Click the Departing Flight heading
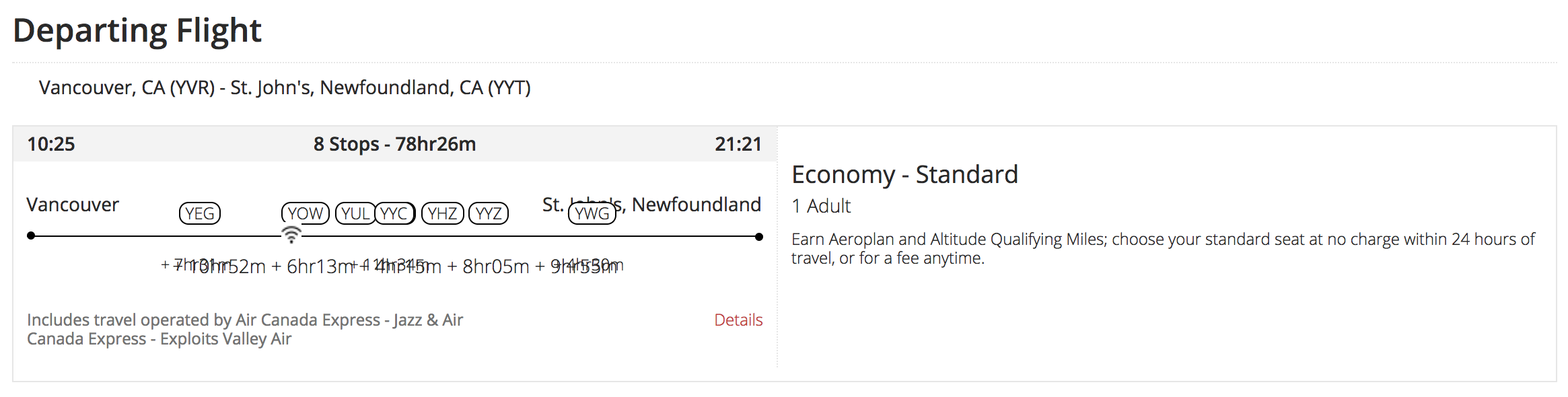Viewport: 1568px width, 397px height. (x=137, y=30)
